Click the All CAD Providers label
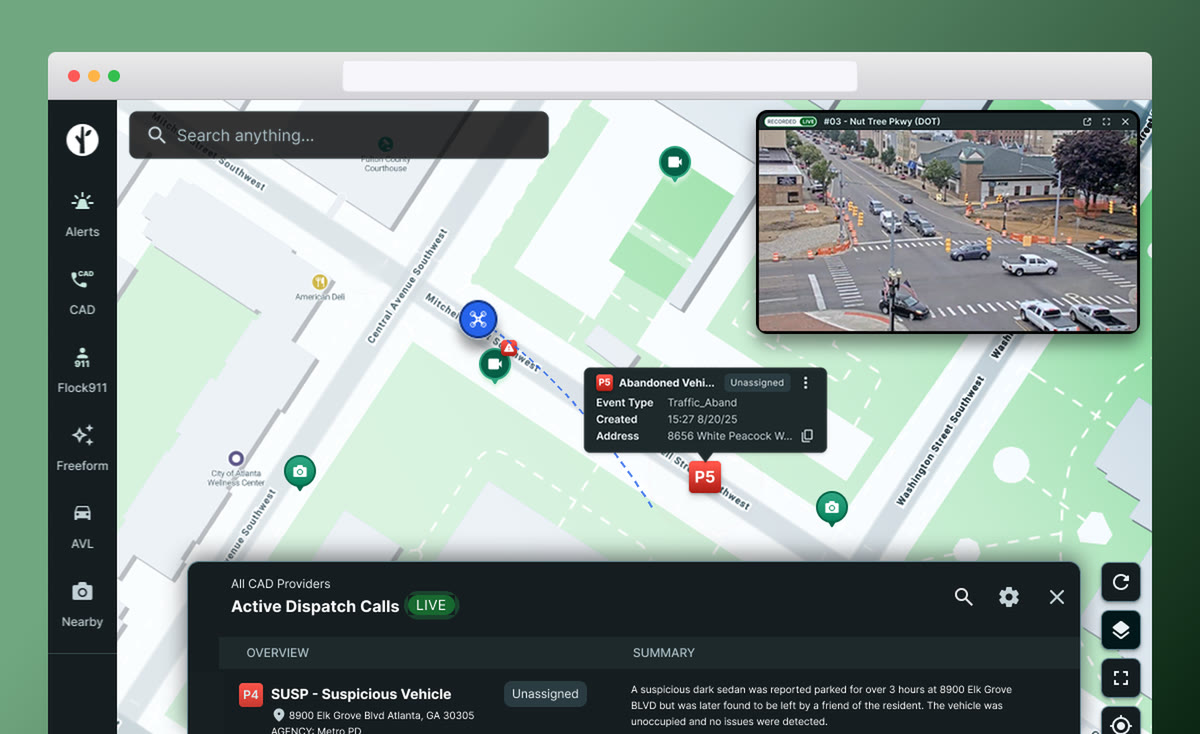1200x734 pixels. coord(280,584)
